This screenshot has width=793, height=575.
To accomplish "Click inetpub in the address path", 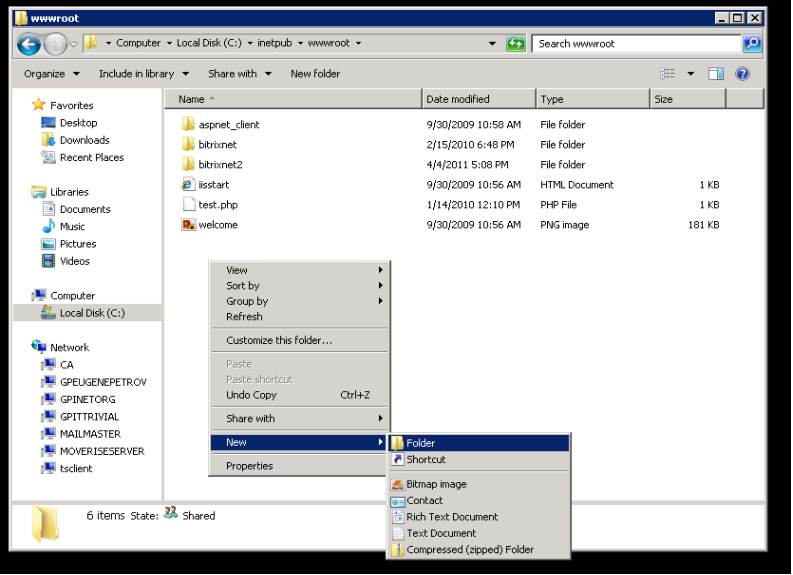I will pyautogui.click(x=275, y=43).
